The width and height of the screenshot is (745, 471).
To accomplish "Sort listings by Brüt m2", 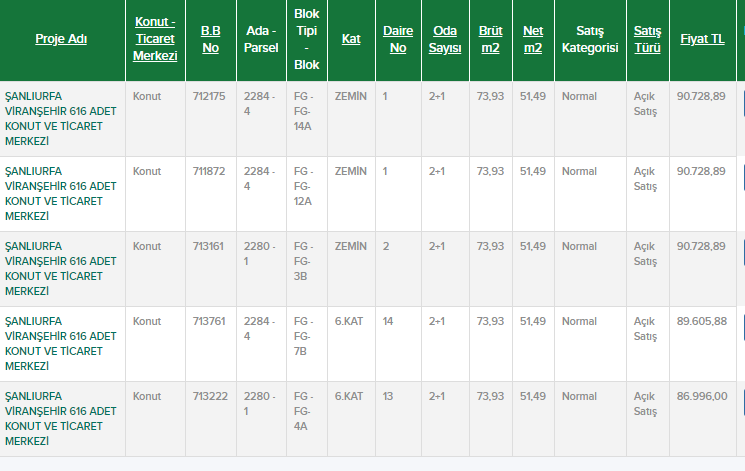I will (x=491, y=39).
